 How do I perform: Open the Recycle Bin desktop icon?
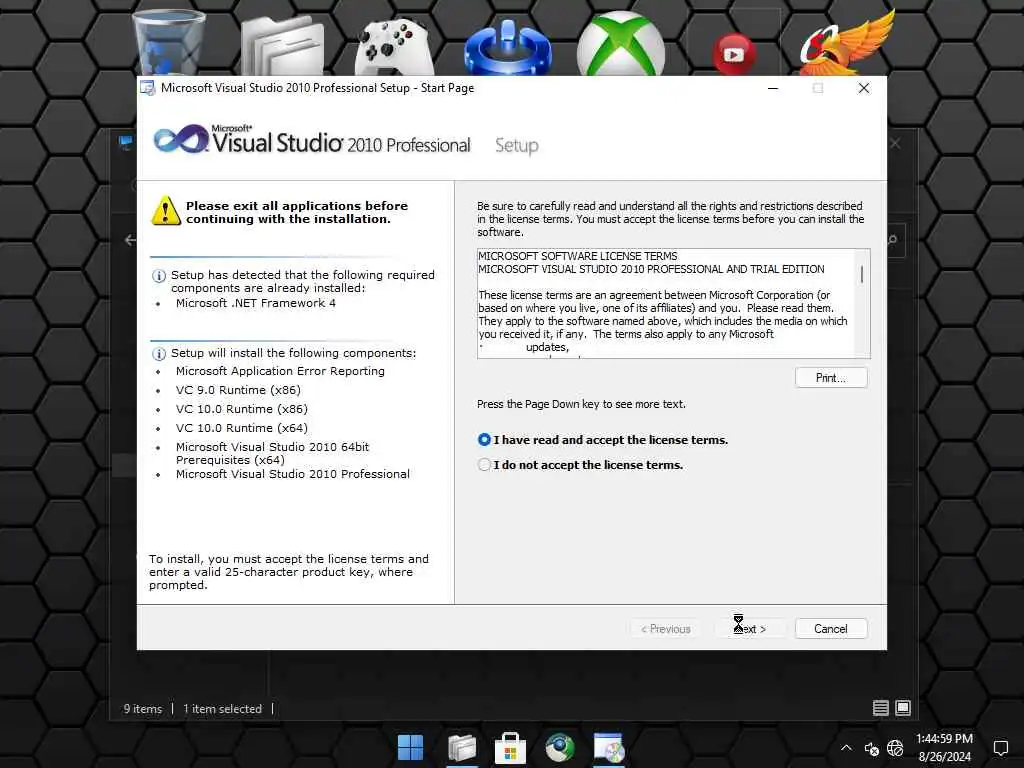click(x=169, y=42)
